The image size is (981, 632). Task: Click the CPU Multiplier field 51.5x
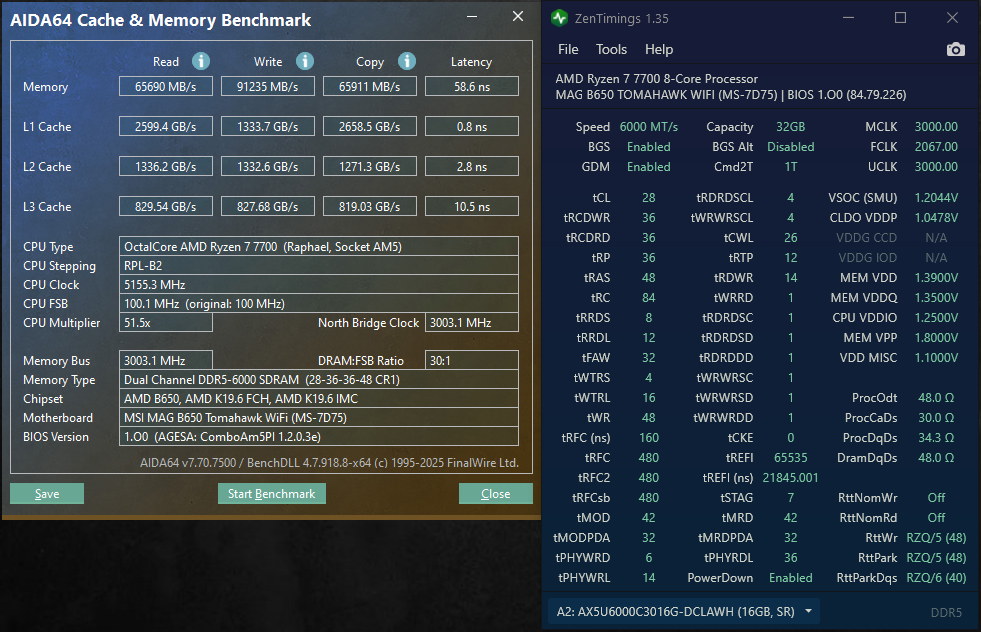click(166, 323)
